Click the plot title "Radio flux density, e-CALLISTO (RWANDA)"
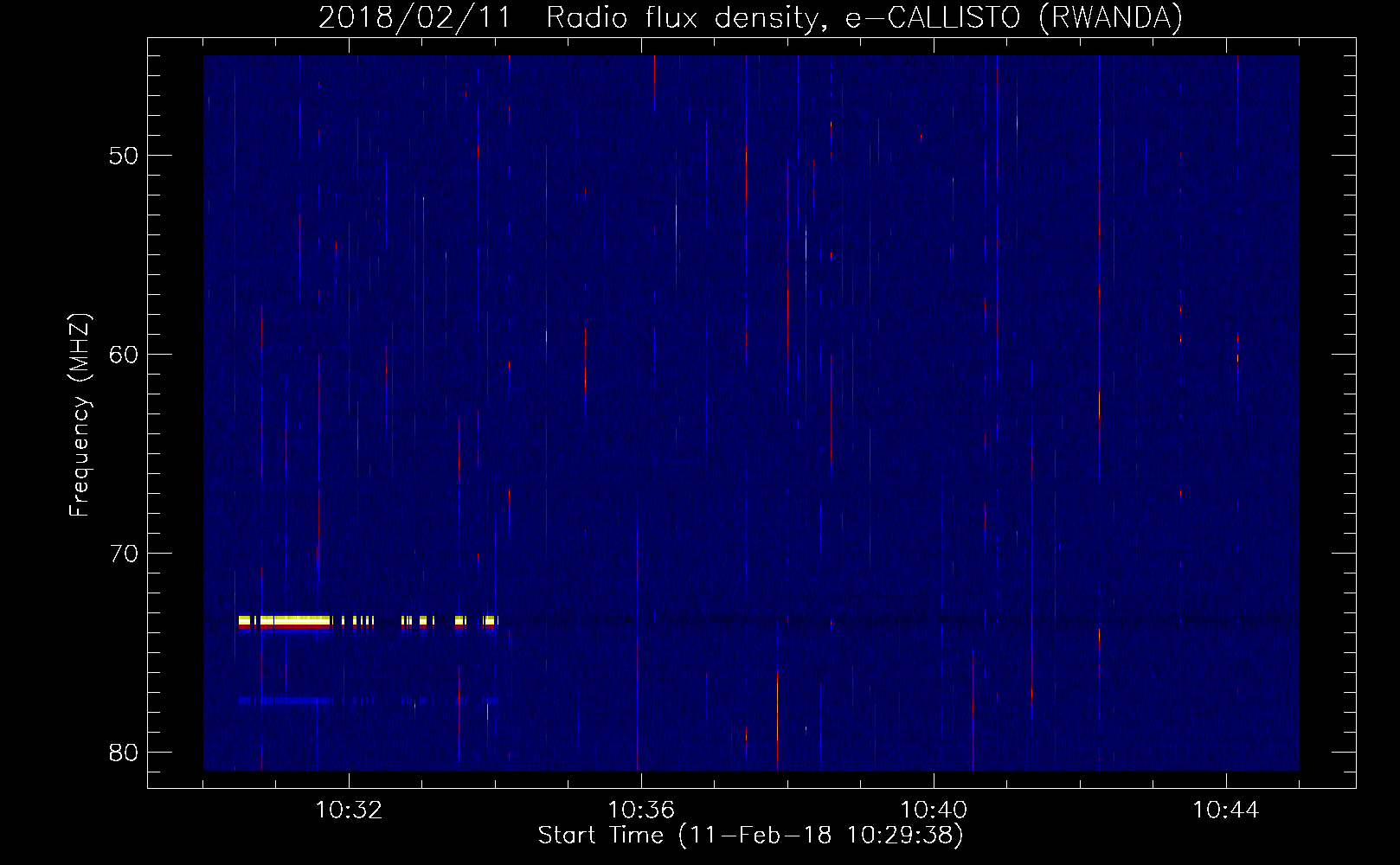Image resolution: width=1400 pixels, height=865 pixels. pos(864,17)
